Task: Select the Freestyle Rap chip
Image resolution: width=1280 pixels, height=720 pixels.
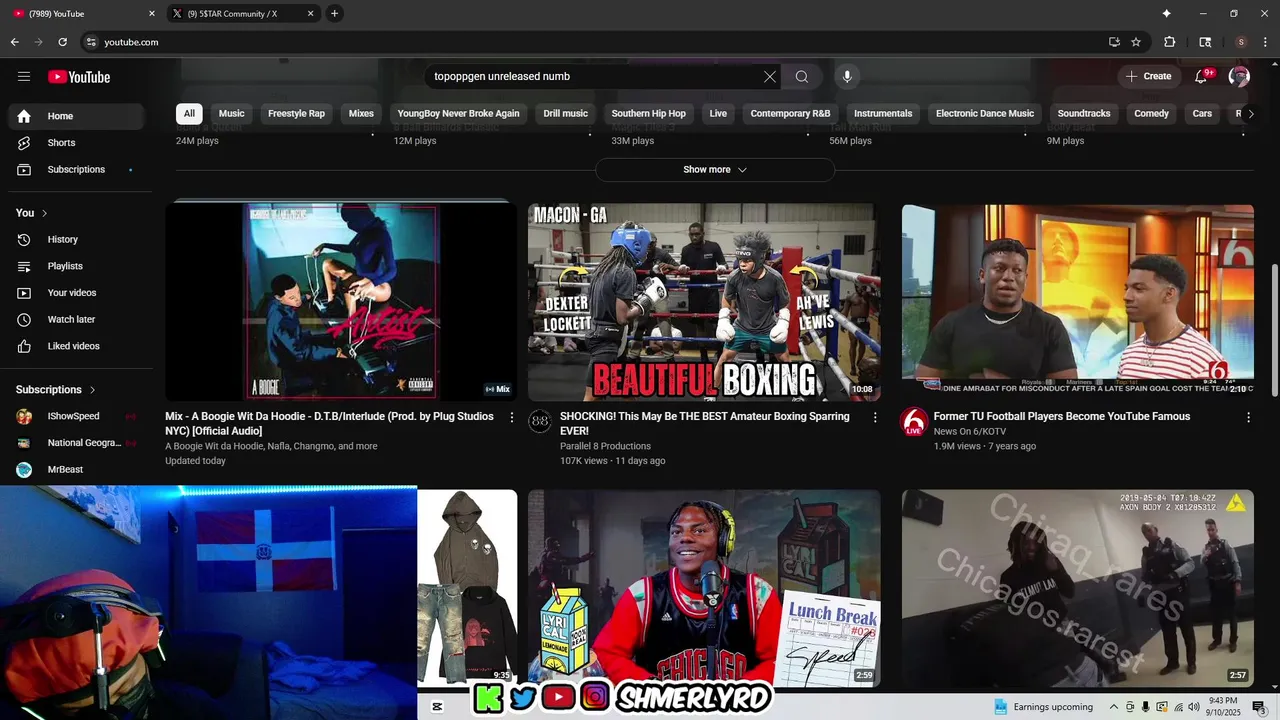Action: (x=296, y=114)
